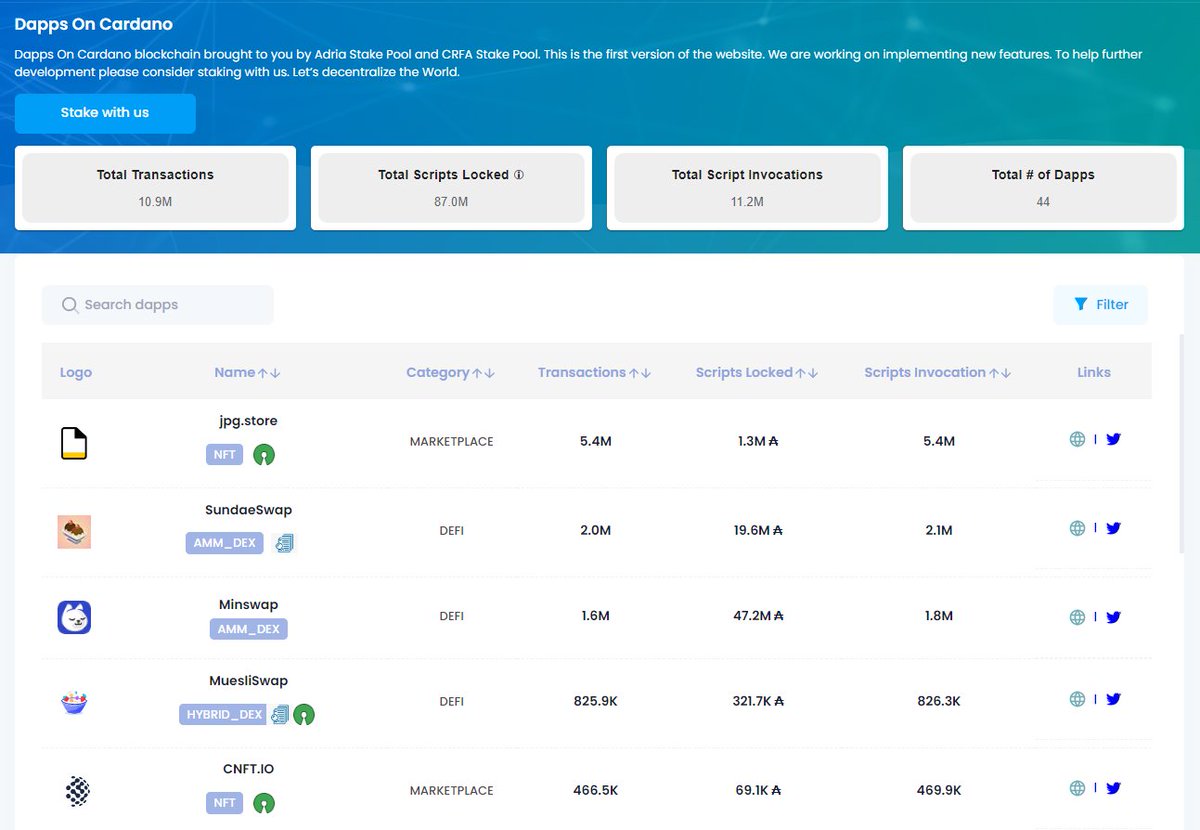Toggle sort on Scripts Locked column

pyautogui.click(x=804, y=371)
